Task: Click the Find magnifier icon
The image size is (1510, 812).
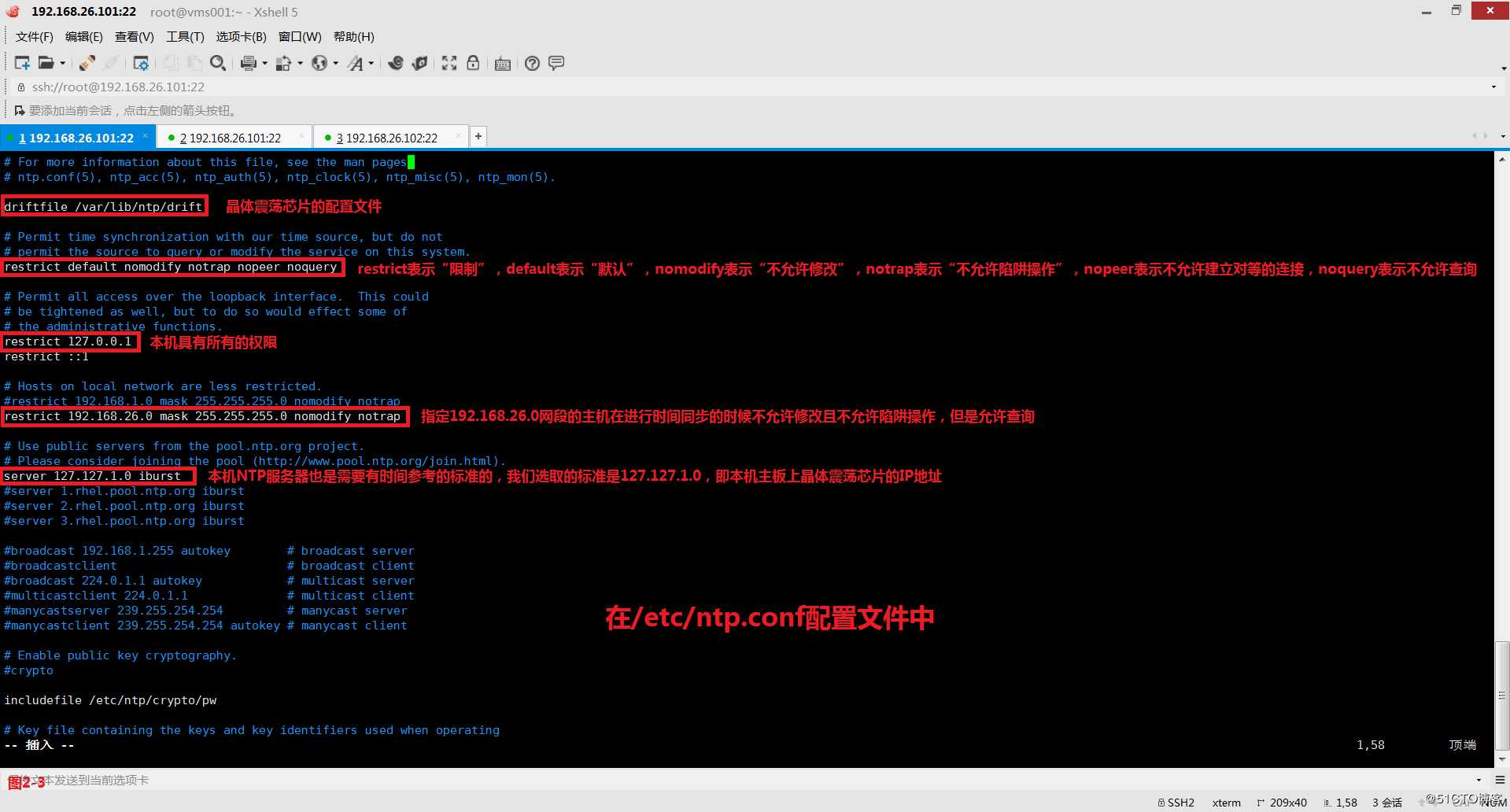Action: coord(218,63)
